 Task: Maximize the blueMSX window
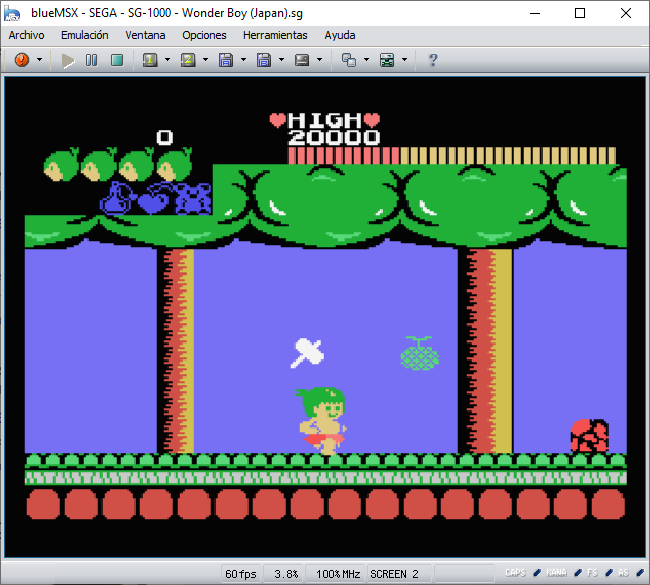[x=580, y=13]
